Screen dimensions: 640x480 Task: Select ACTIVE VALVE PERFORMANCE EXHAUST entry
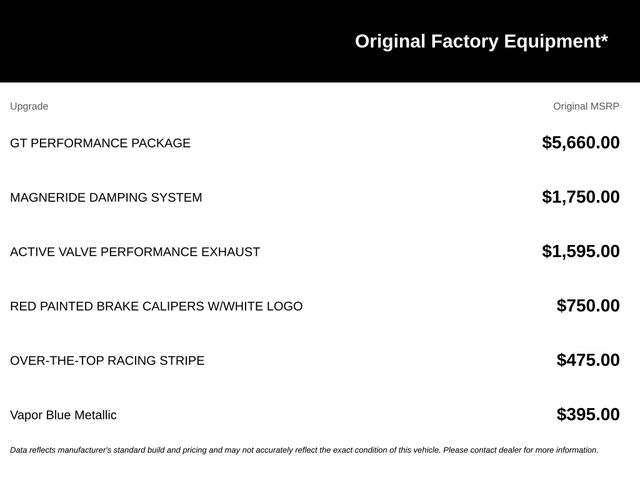point(135,252)
